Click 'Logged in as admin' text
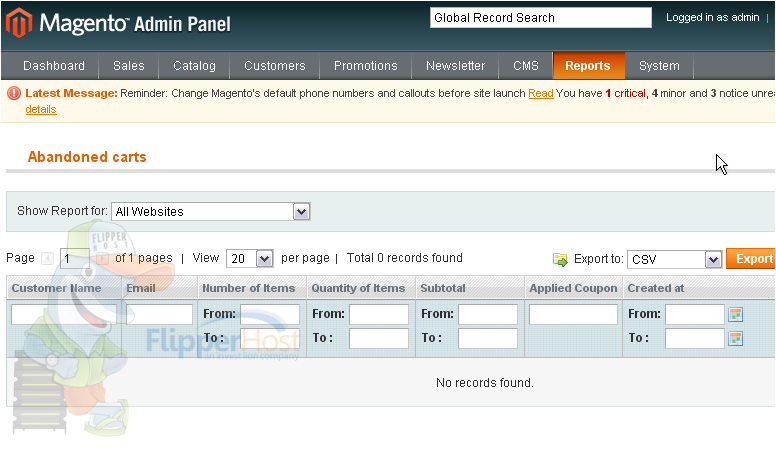The height and width of the screenshot is (450, 776). point(713,17)
